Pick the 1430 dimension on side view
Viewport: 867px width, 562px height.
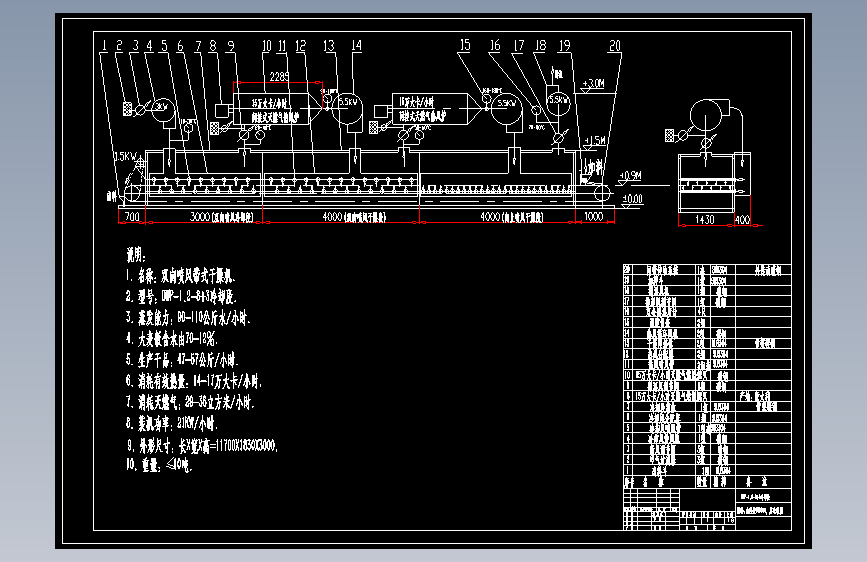(704, 220)
